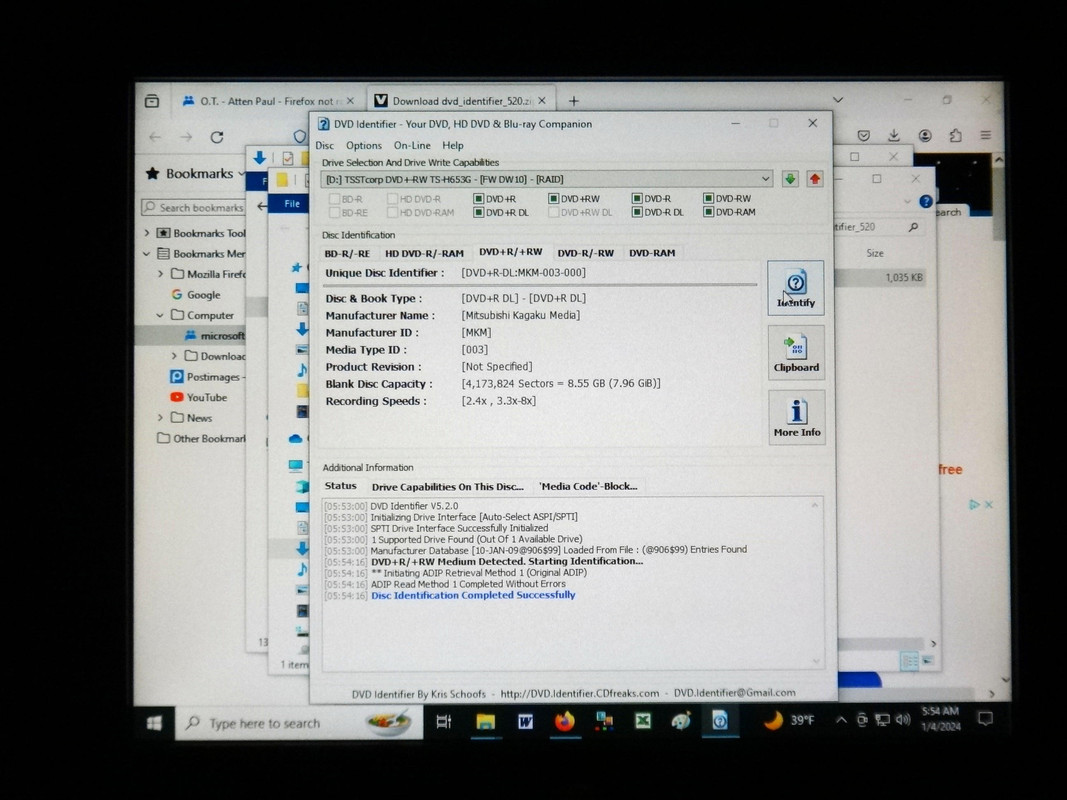Click Firefox refresh page icon

(x=217, y=137)
